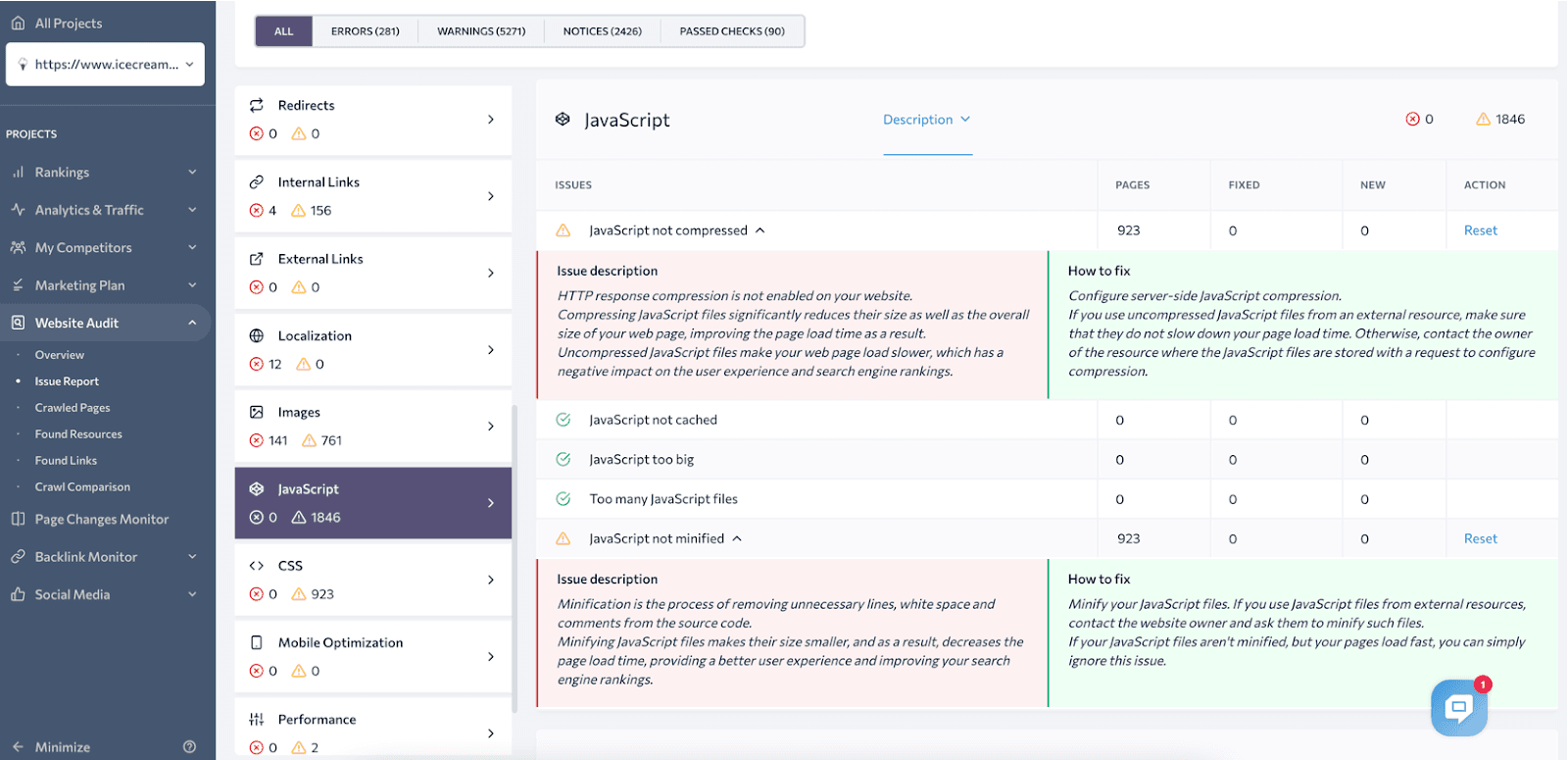This screenshot has width=1568, height=760.
Task: Click warning icon beside JavaScript not minified
Action: (563, 538)
